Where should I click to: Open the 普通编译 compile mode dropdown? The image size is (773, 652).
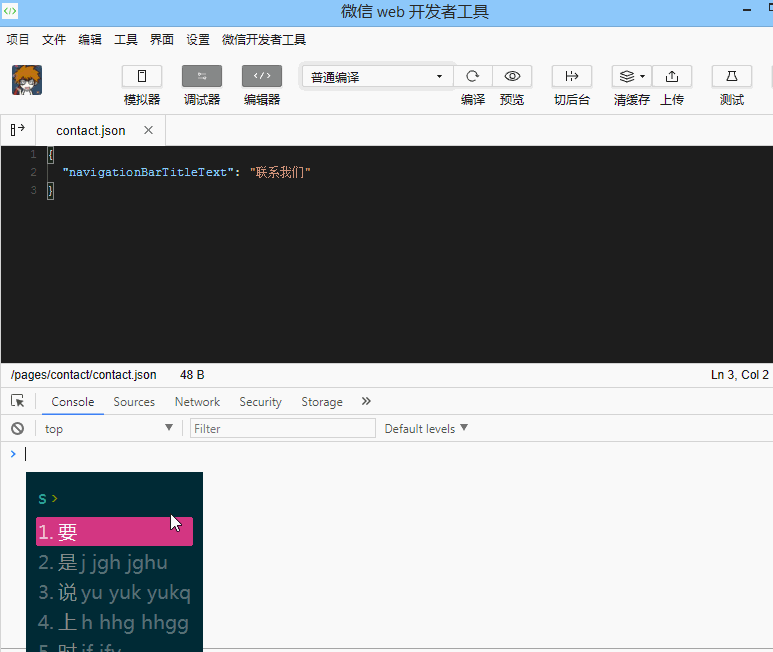tap(377, 76)
